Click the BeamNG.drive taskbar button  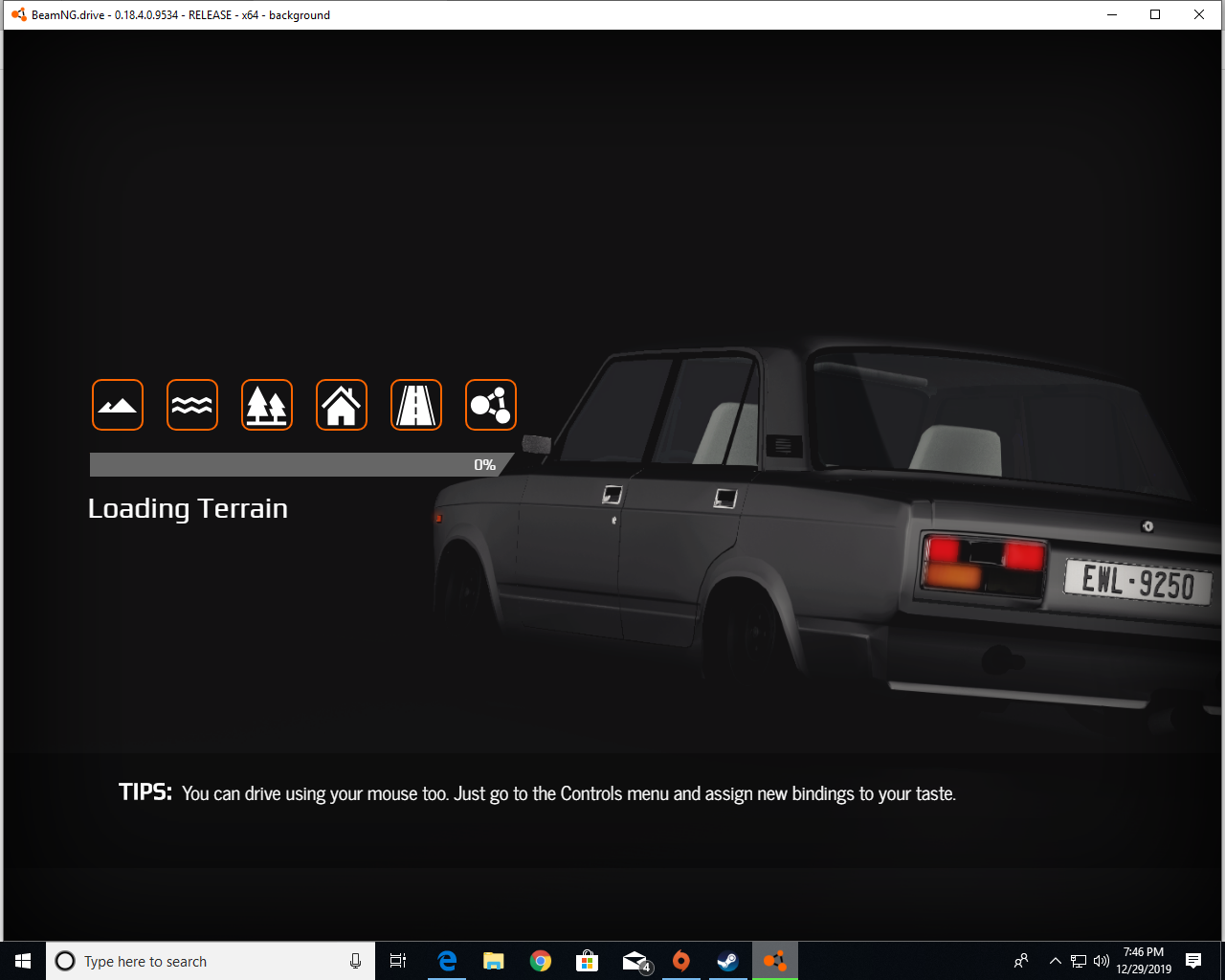pos(775,961)
